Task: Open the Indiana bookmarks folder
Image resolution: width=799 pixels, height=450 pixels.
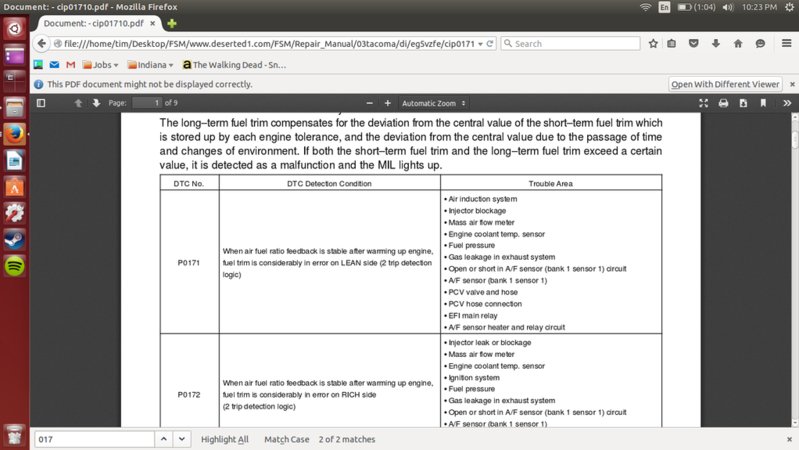Action: coord(150,65)
